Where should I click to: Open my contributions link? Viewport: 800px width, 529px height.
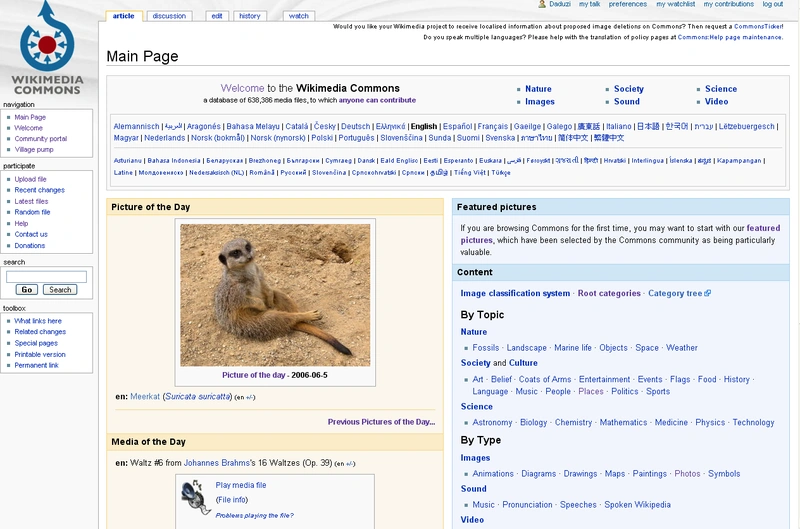tap(729, 4)
